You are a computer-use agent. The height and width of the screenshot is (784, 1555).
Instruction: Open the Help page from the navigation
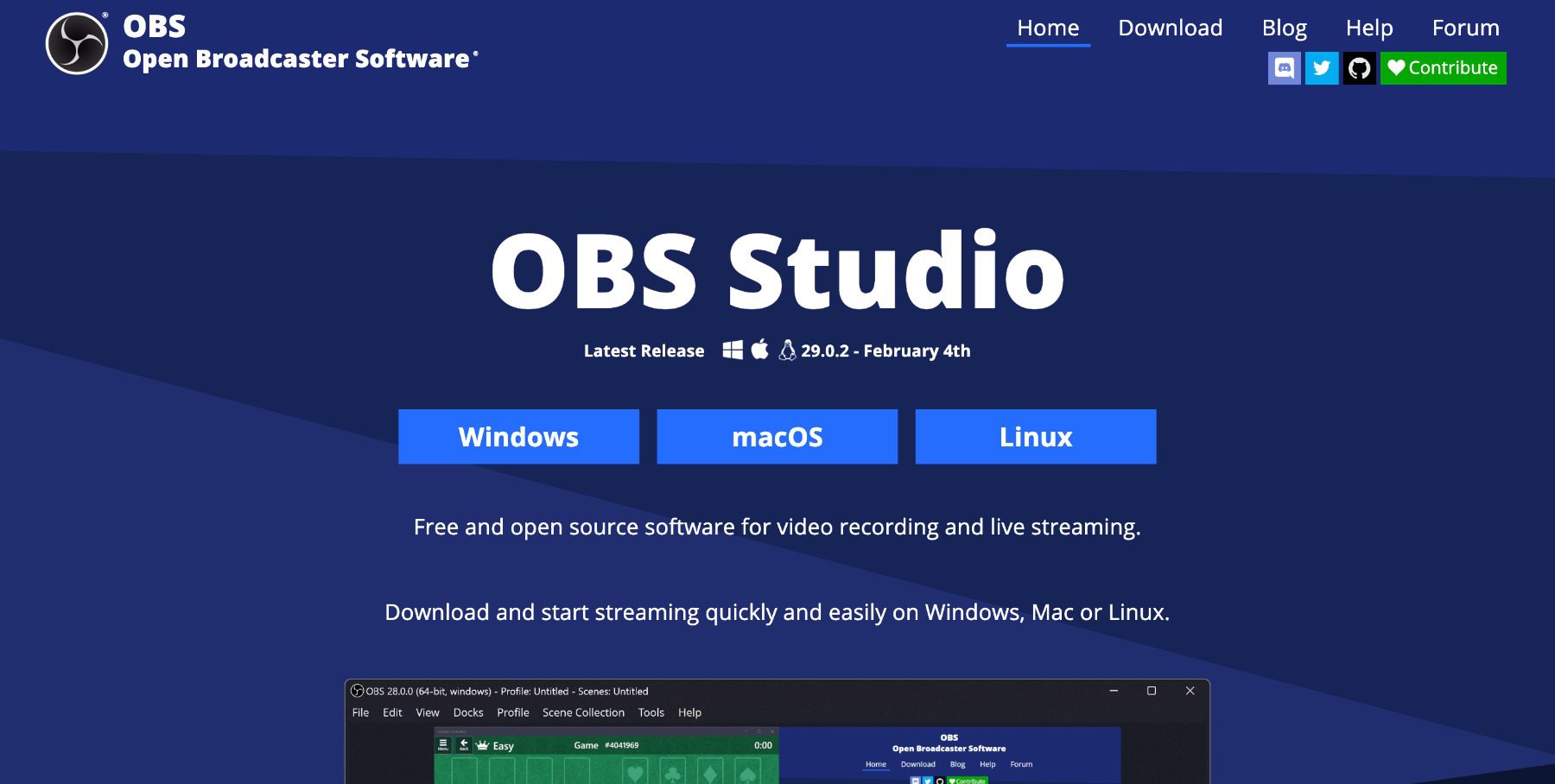[x=1369, y=27]
